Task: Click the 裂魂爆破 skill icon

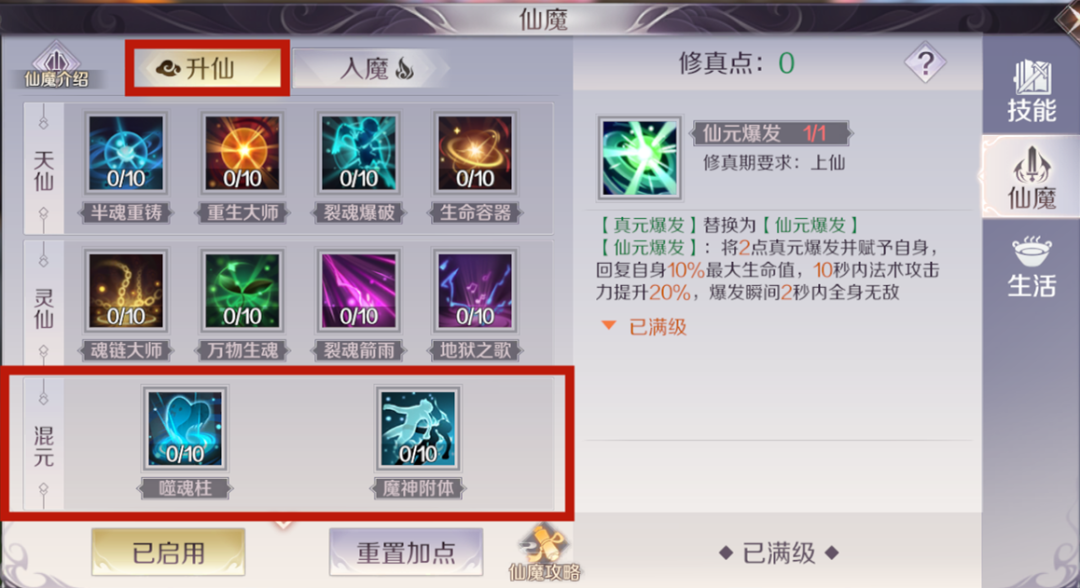Action: (x=359, y=153)
